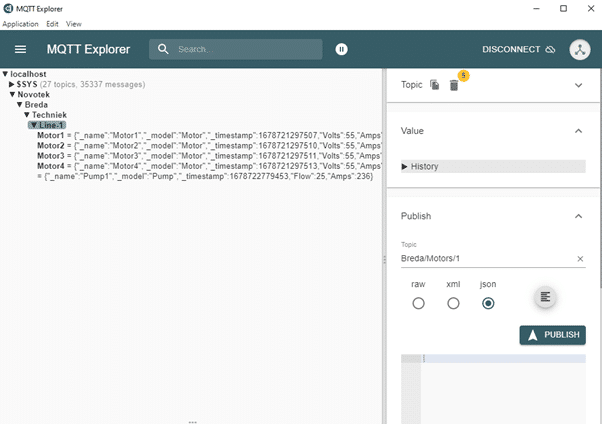Expand the $SYS topic tree node

12,84
